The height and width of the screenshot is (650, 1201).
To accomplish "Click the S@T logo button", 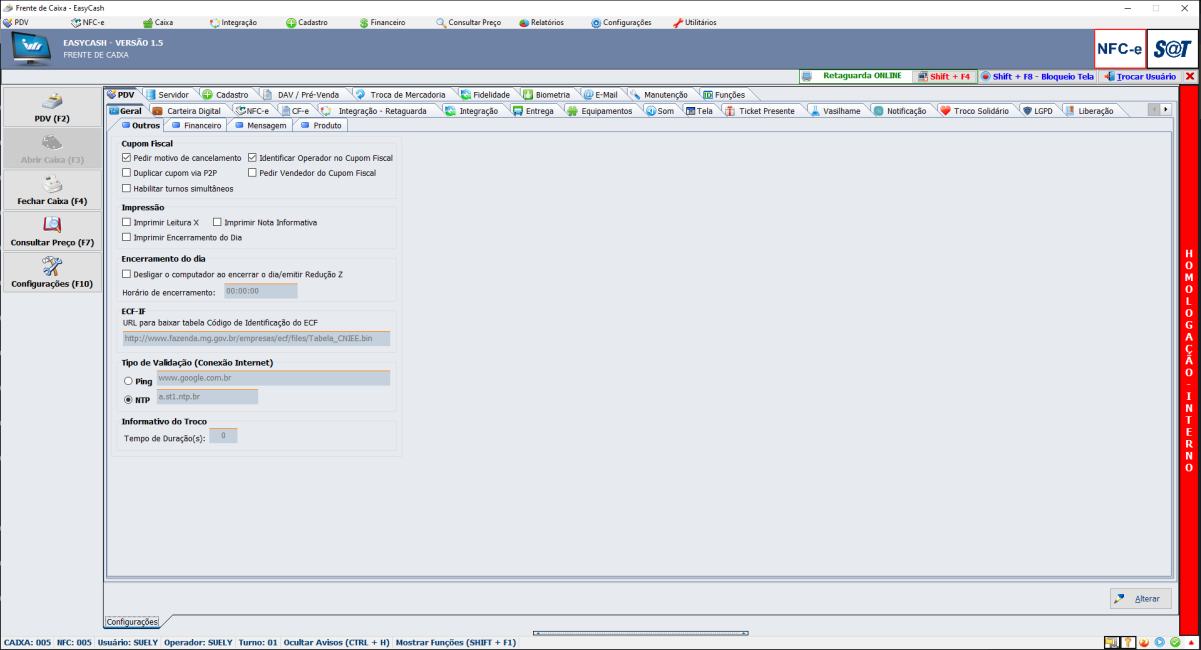I will coord(1171,49).
